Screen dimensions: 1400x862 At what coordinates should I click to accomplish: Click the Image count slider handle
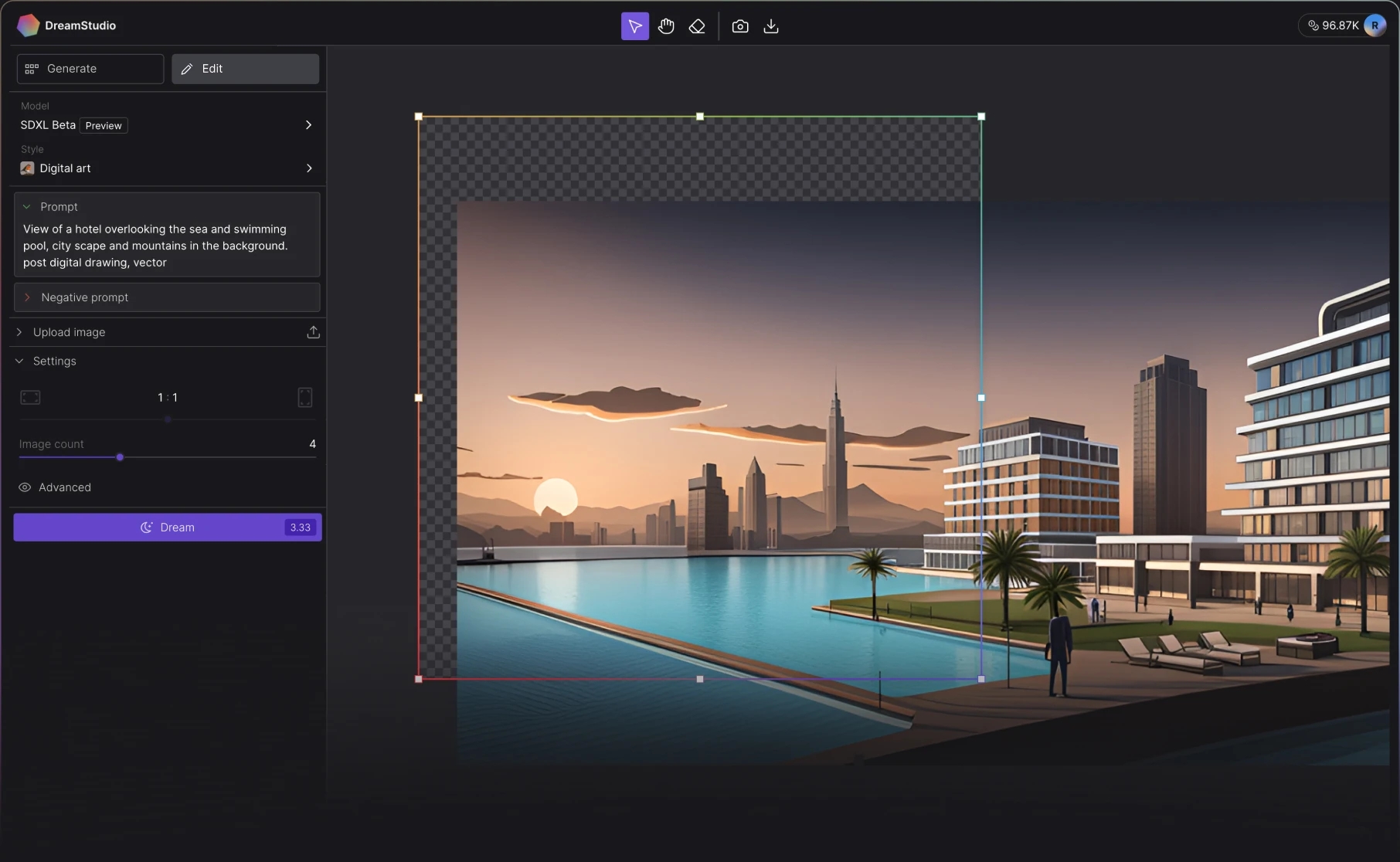click(x=120, y=457)
